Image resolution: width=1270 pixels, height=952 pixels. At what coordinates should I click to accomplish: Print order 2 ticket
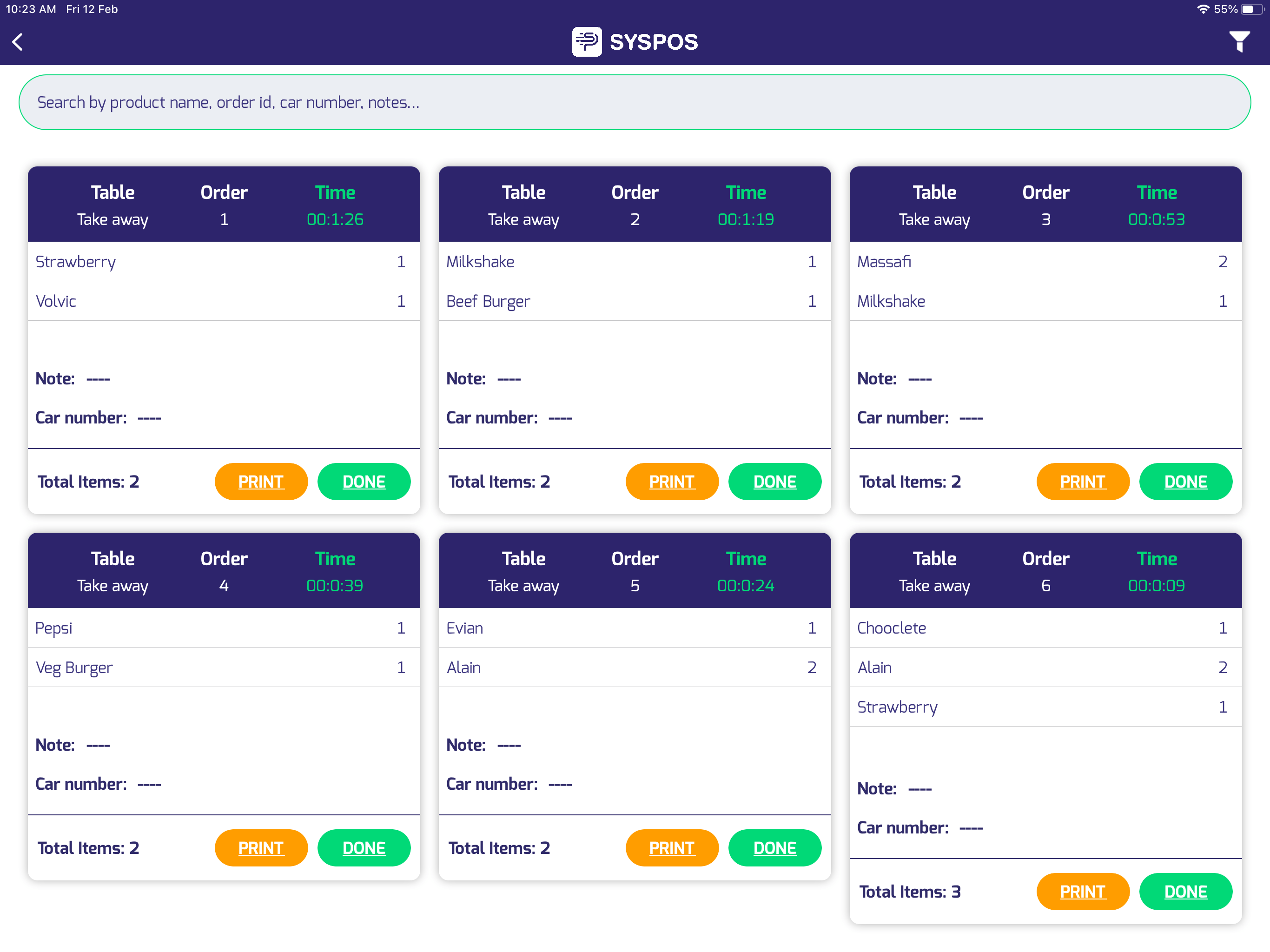click(x=671, y=481)
